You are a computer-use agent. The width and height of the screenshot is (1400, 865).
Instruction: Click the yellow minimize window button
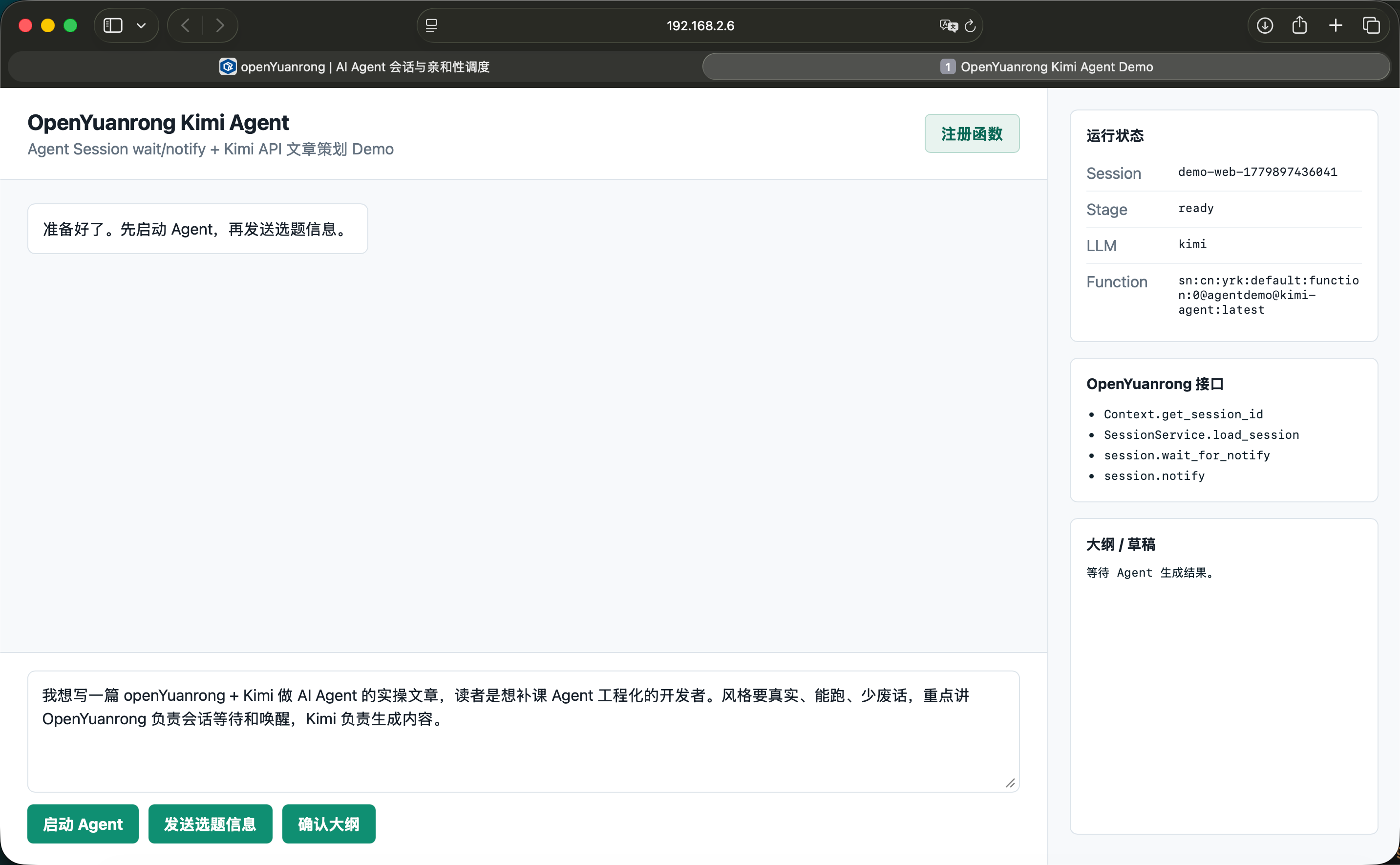pyautogui.click(x=48, y=26)
